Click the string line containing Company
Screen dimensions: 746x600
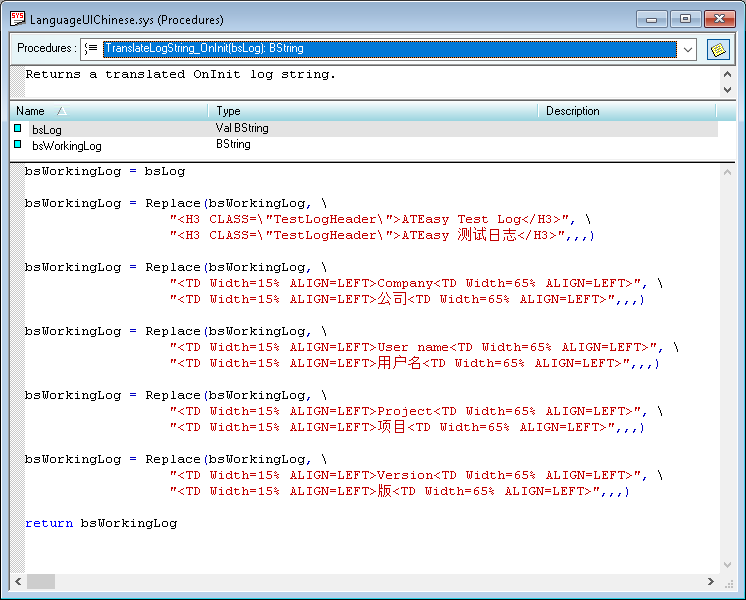pyautogui.click(x=416, y=284)
